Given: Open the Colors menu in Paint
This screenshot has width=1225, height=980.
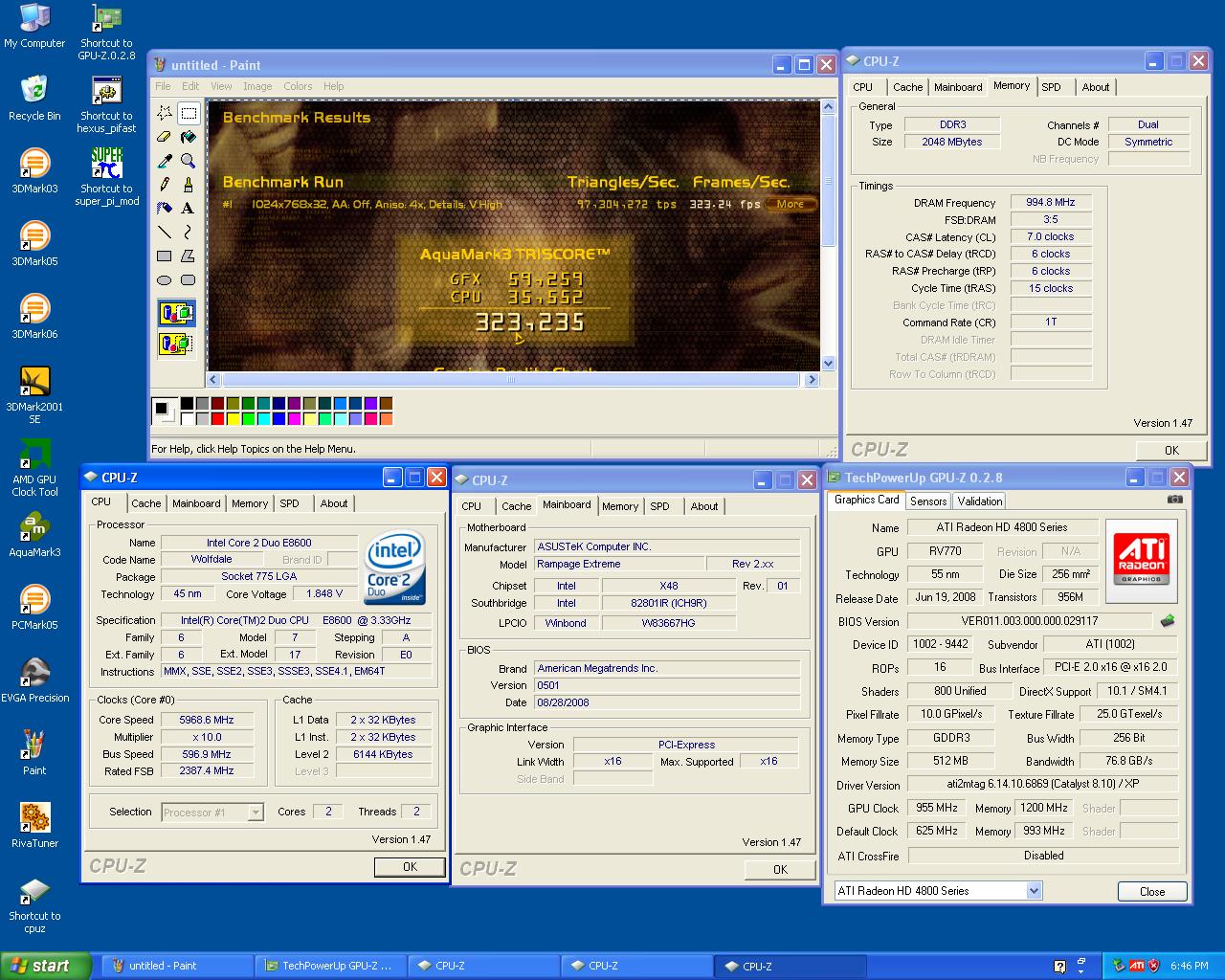Looking at the screenshot, I should (298, 86).
